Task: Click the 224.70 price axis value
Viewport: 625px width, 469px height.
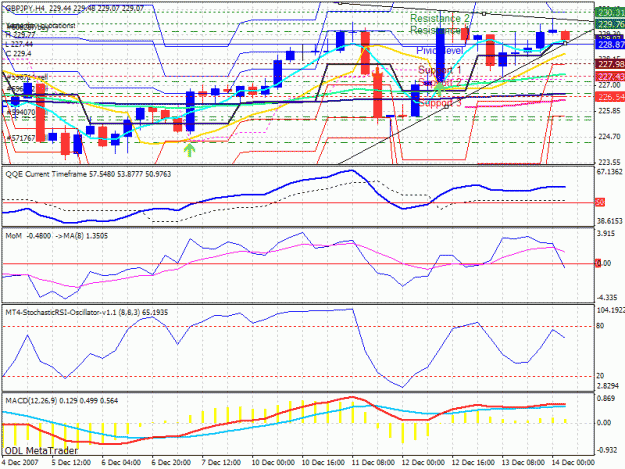Action: [609, 136]
